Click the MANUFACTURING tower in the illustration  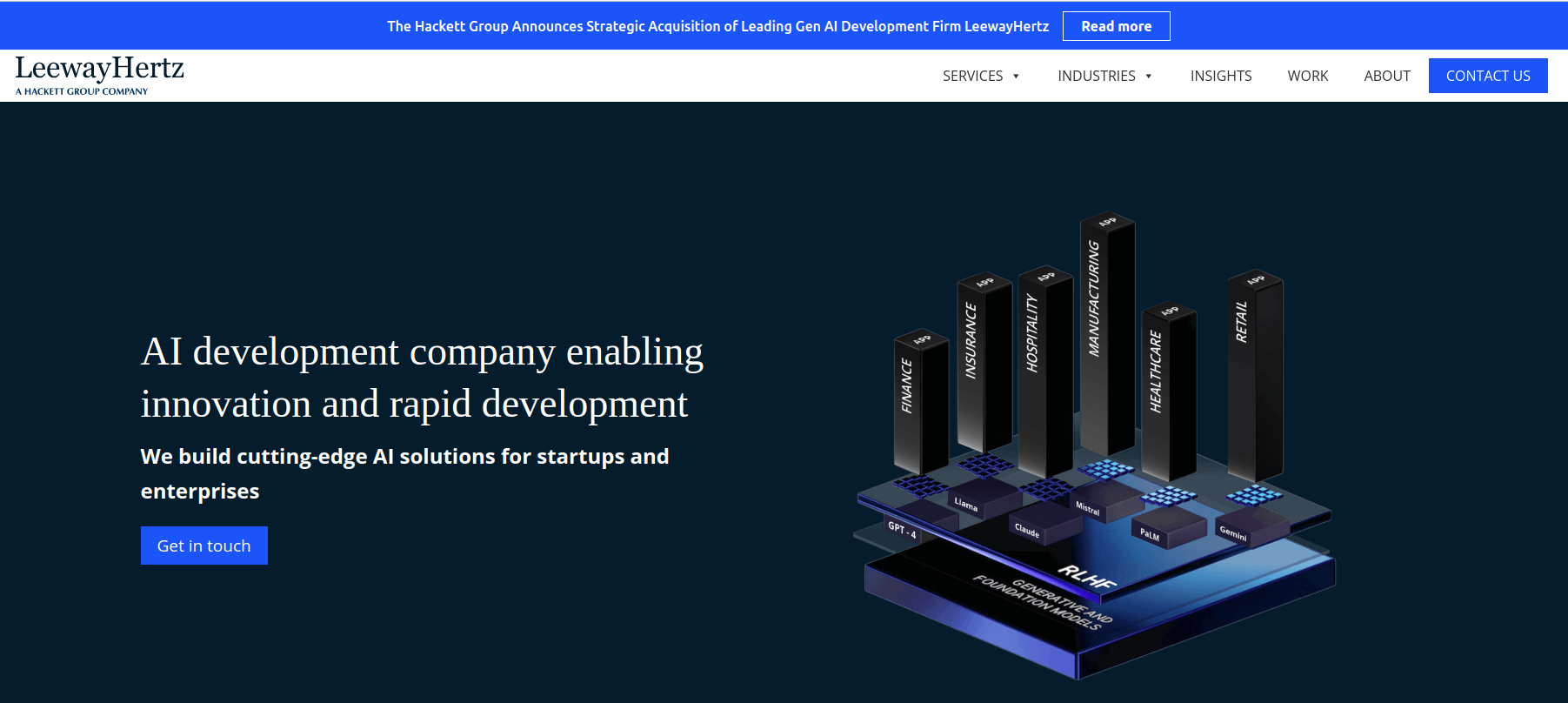pyautogui.click(x=1106, y=333)
